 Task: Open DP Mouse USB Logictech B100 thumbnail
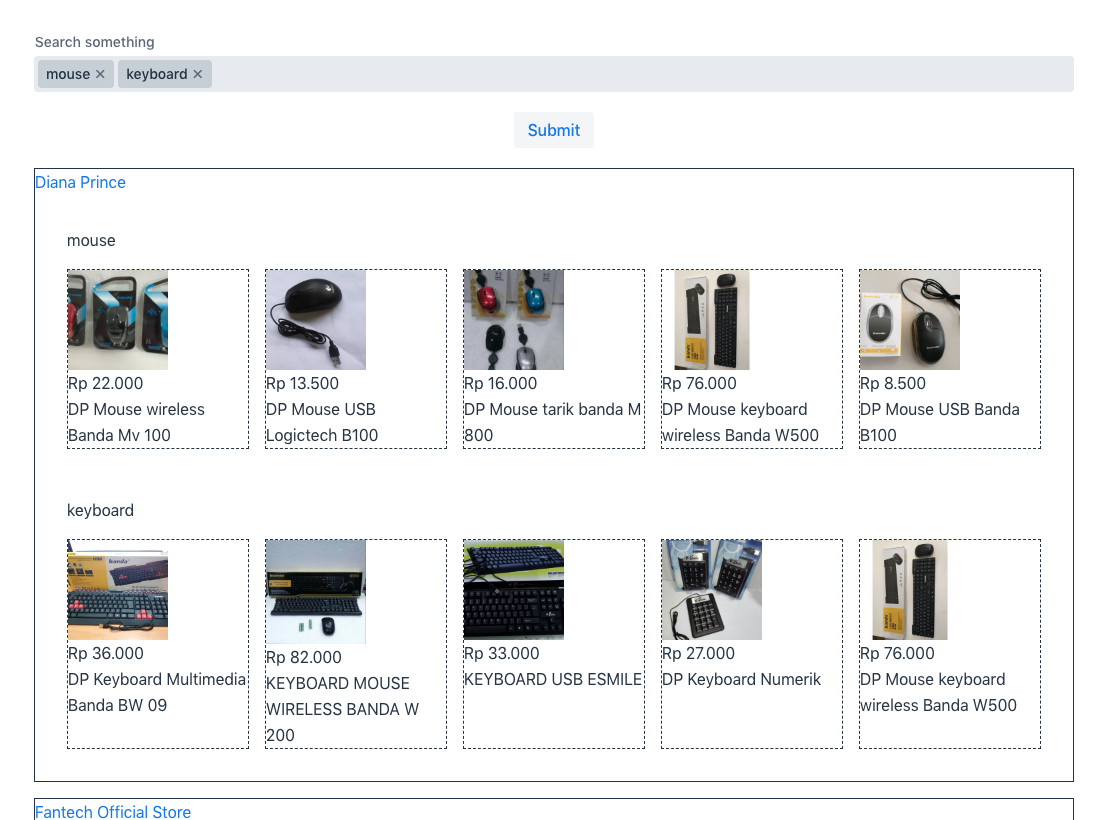coord(316,319)
